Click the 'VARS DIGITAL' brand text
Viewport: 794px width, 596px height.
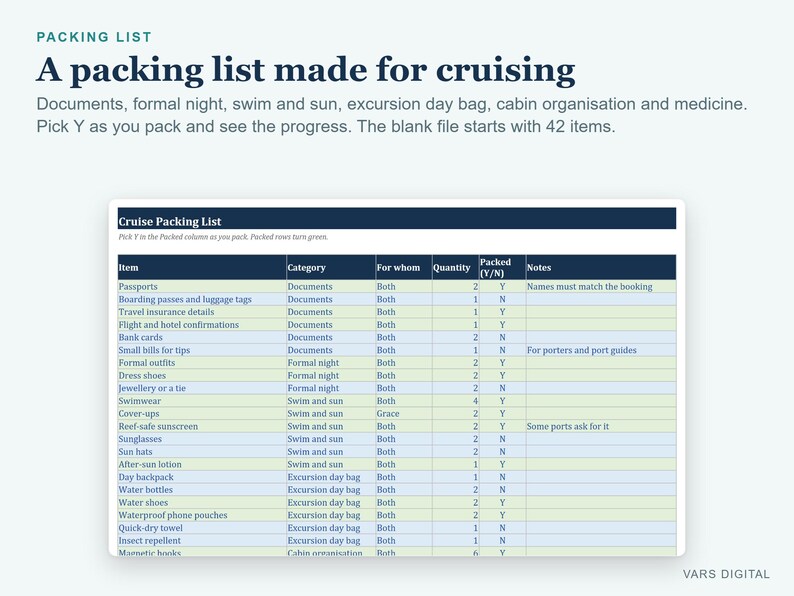726,574
